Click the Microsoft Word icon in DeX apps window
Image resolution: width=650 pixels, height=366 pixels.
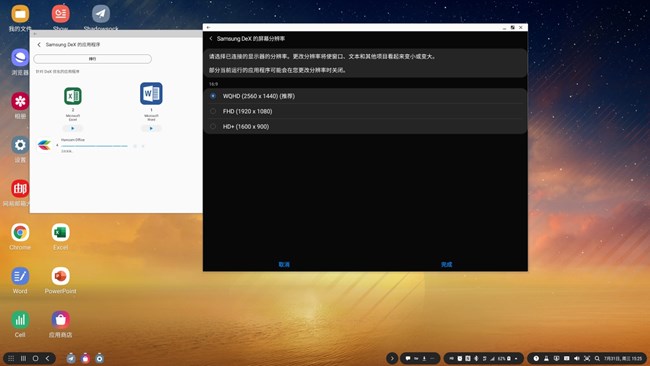click(151, 94)
